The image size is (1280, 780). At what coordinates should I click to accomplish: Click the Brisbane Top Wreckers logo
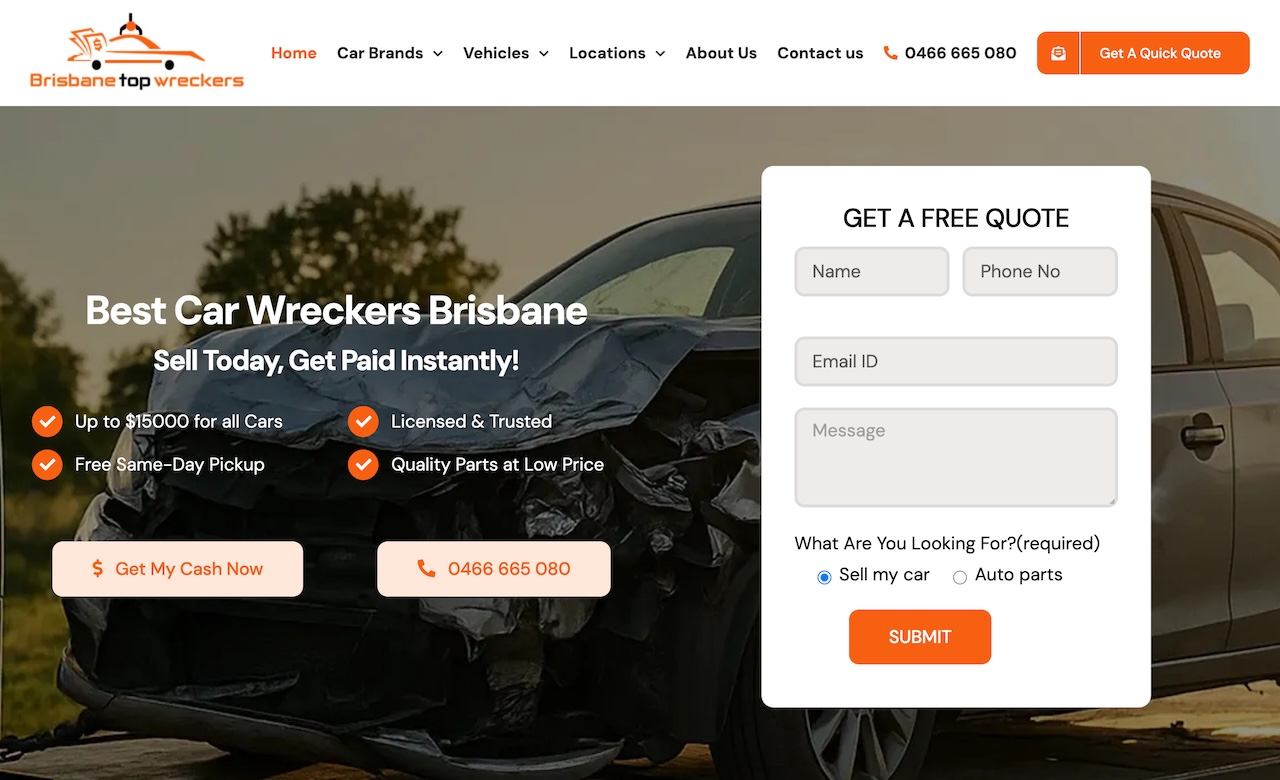click(137, 52)
